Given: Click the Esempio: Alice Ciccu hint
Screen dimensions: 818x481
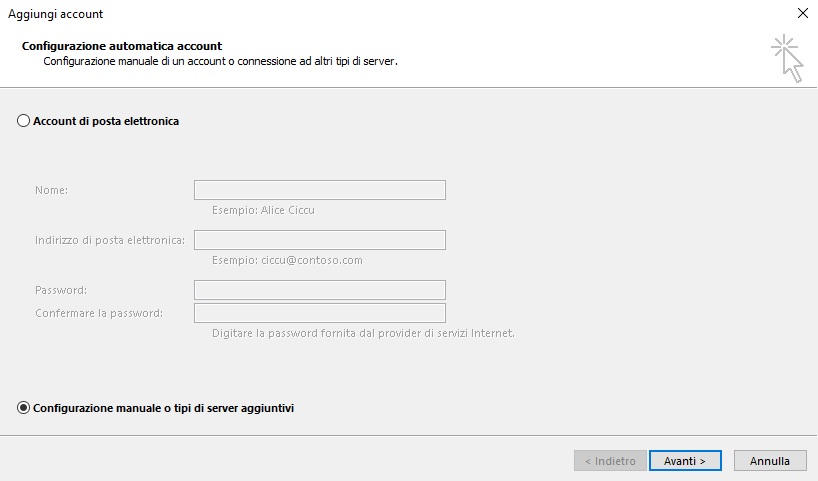Looking at the screenshot, I should tap(263, 210).
